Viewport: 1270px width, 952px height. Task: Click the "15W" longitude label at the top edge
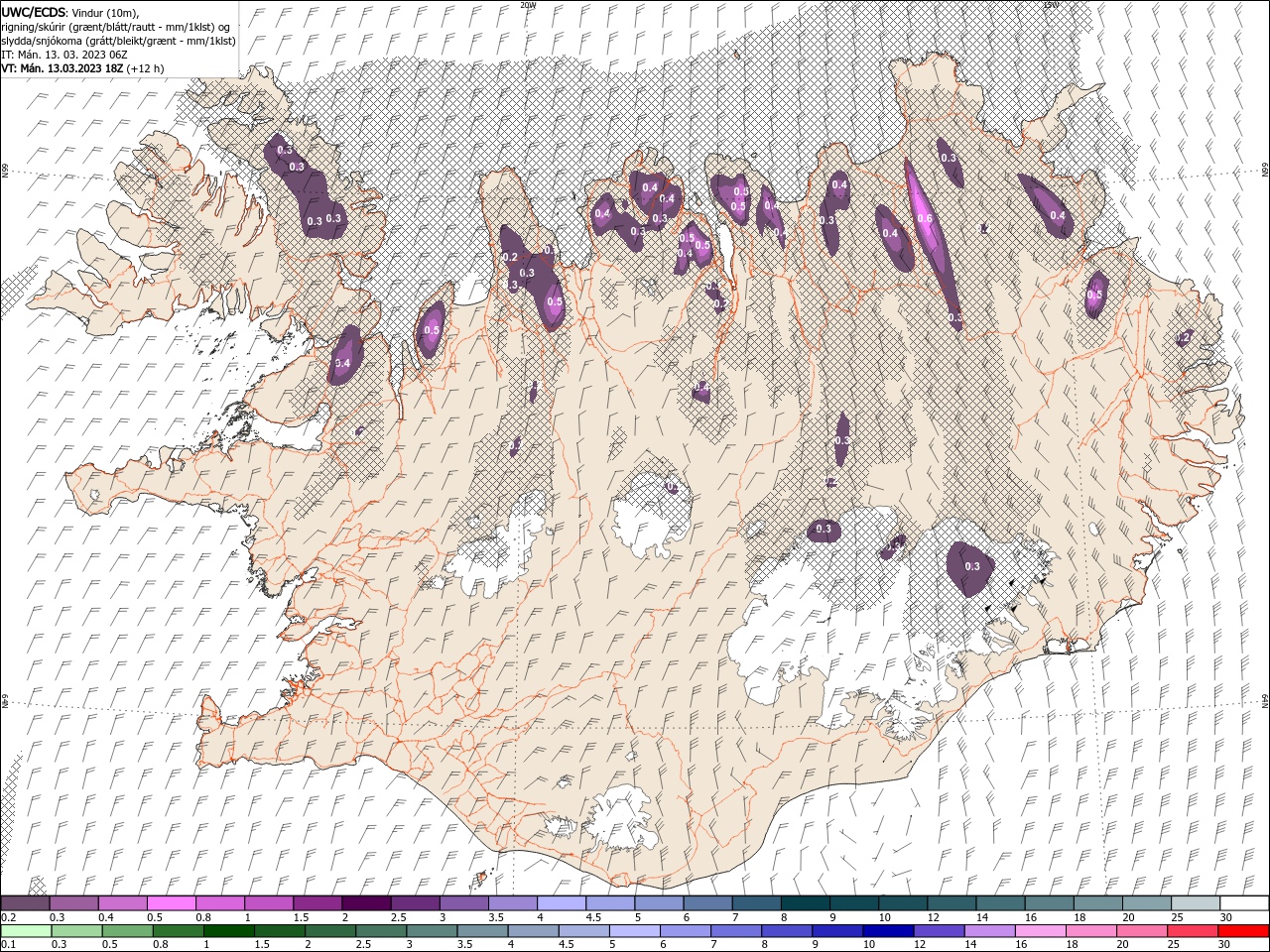tap(1051, 5)
